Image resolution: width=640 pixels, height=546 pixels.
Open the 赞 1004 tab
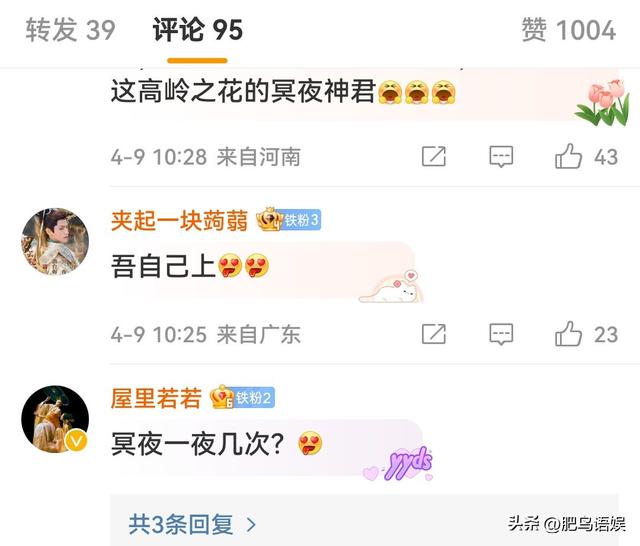[569, 30]
